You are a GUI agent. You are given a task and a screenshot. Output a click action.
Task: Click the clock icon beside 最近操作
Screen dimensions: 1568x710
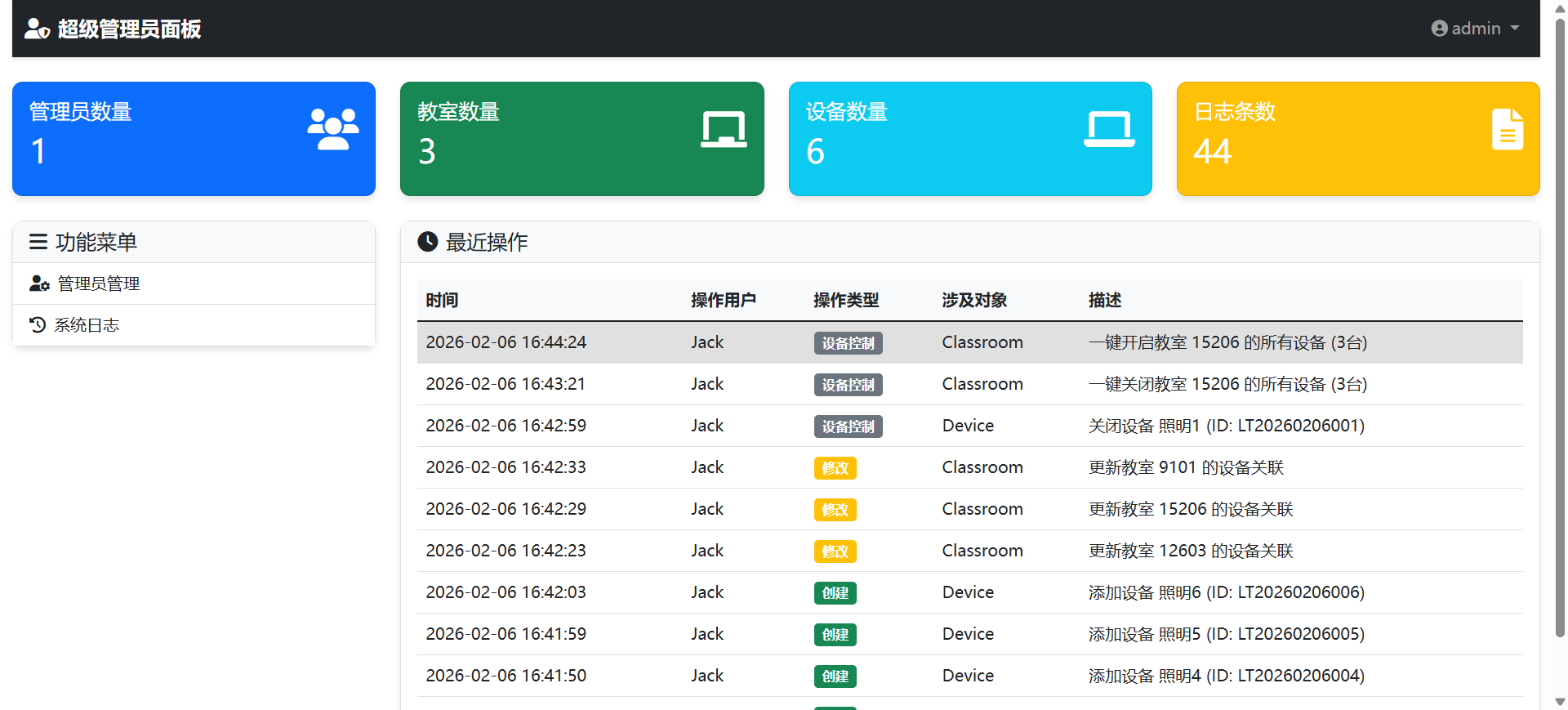click(x=427, y=242)
